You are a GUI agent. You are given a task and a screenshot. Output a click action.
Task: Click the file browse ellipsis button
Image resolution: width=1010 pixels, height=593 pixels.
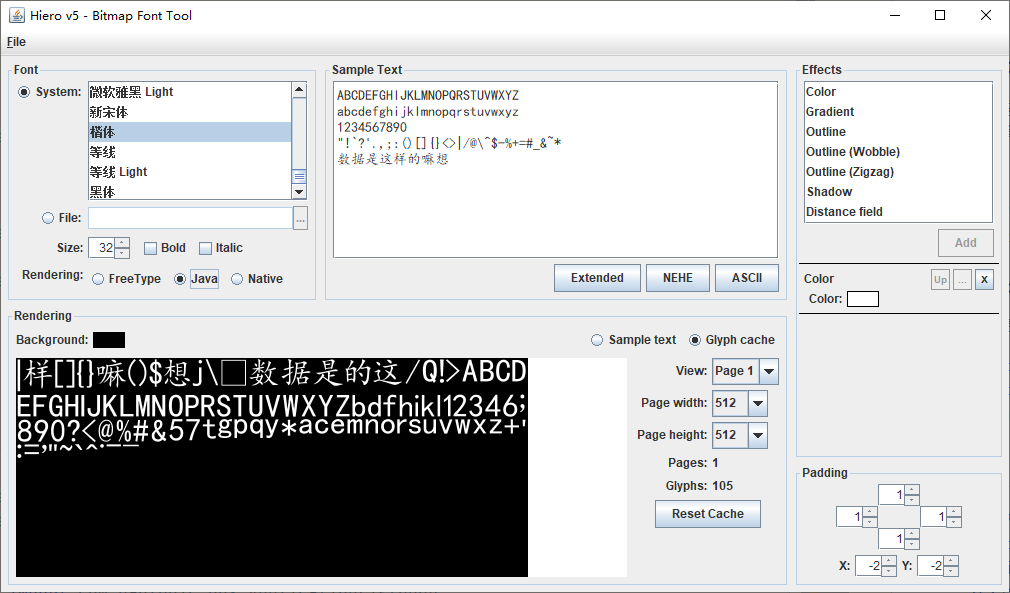tap(300, 218)
